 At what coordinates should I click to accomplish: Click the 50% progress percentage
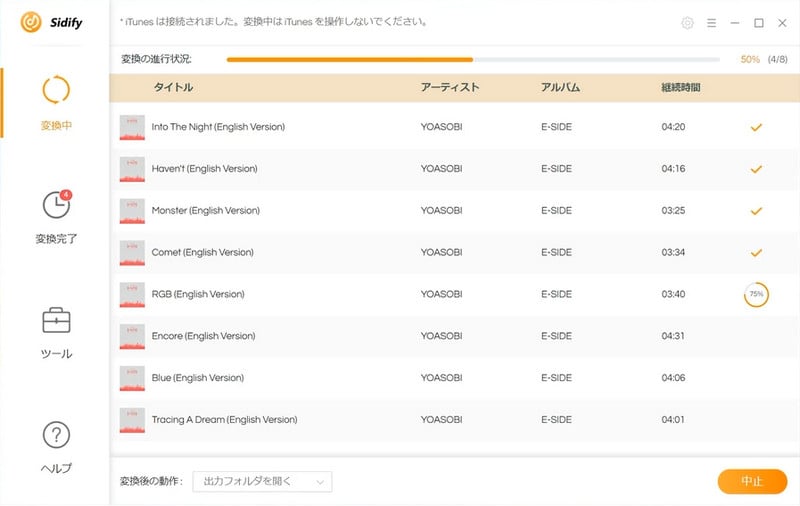point(750,60)
